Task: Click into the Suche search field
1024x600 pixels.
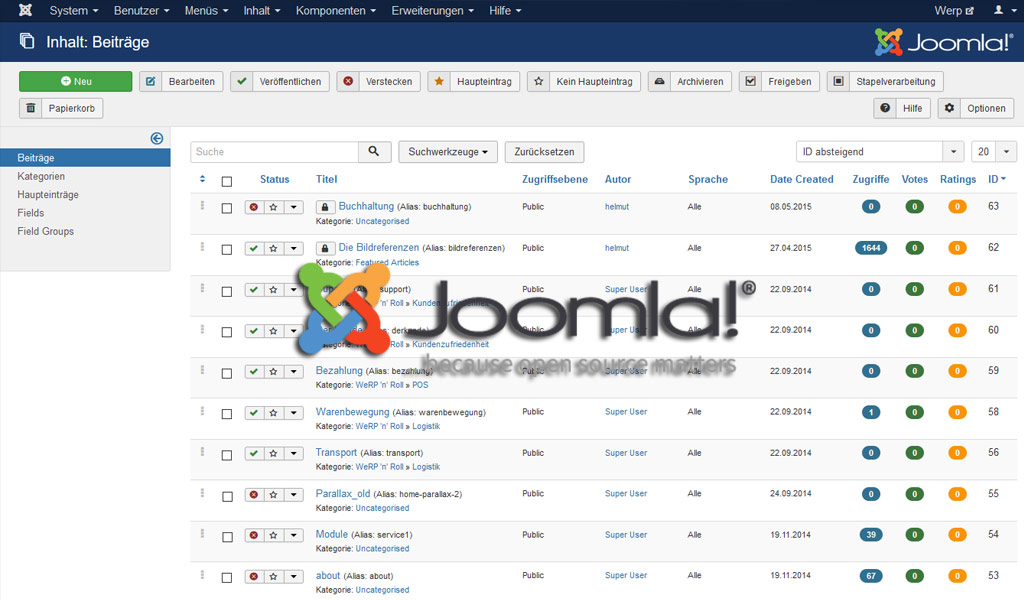Action: tap(274, 152)
